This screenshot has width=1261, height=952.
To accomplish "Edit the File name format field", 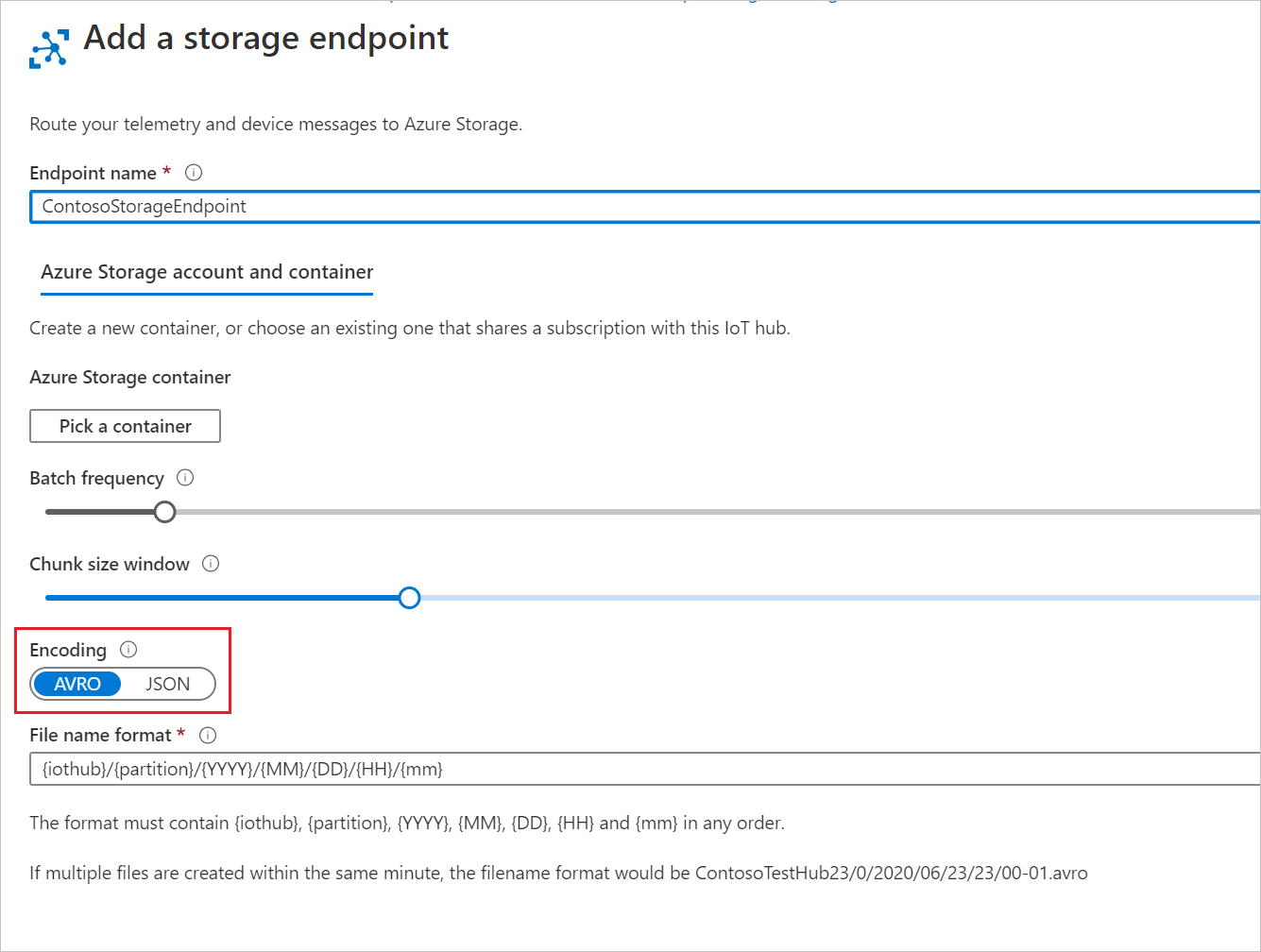I will tap(378, 768).
